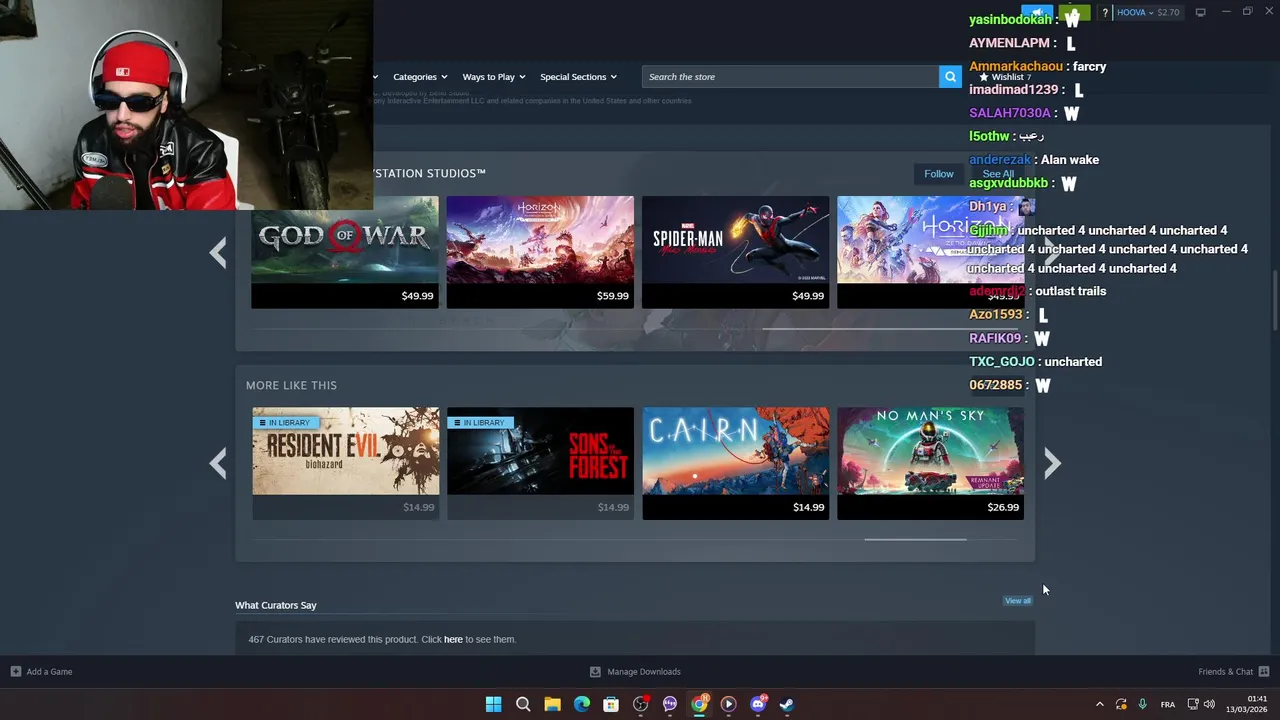This screenshot has height=720, width=1280.
Task: Open Steam announcements megaphone button
Action: (1036, 13)
